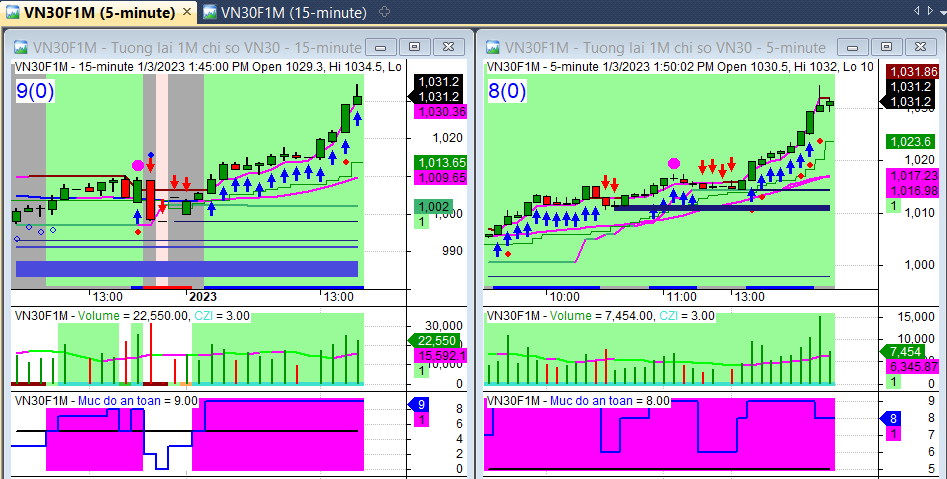Viewport: 947px width, 479px height.
Task: Switch to the VN30F1M (5-minute) tab
Action: (98, 12)
